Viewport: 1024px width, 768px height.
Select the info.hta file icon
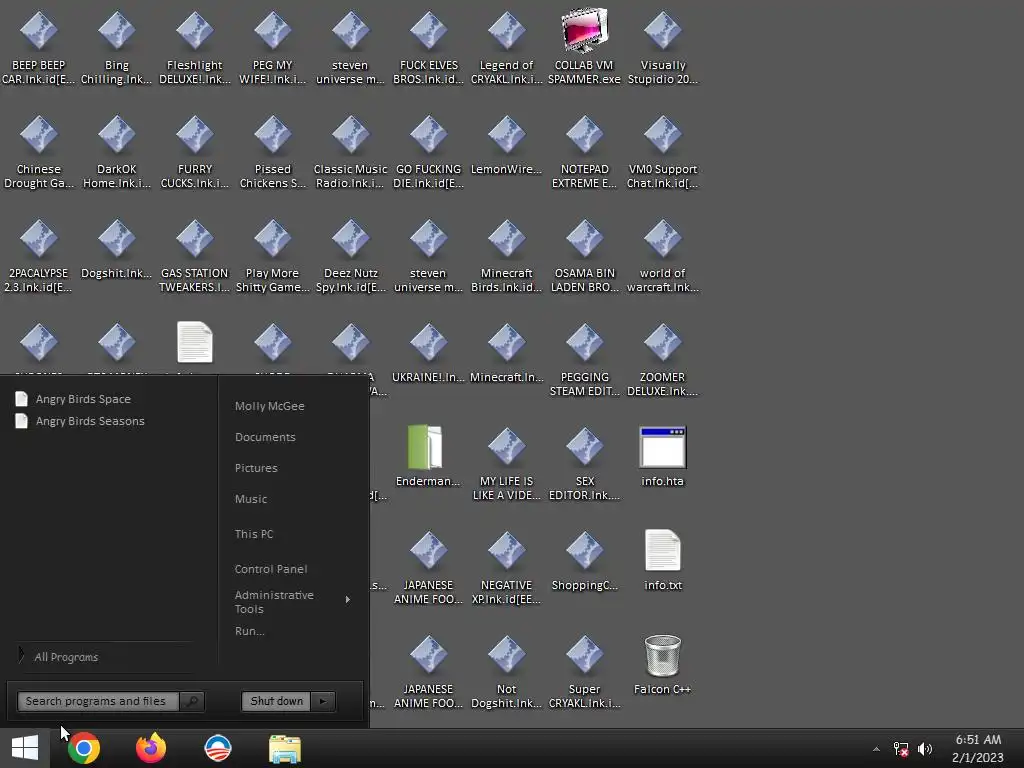[662, 456]
